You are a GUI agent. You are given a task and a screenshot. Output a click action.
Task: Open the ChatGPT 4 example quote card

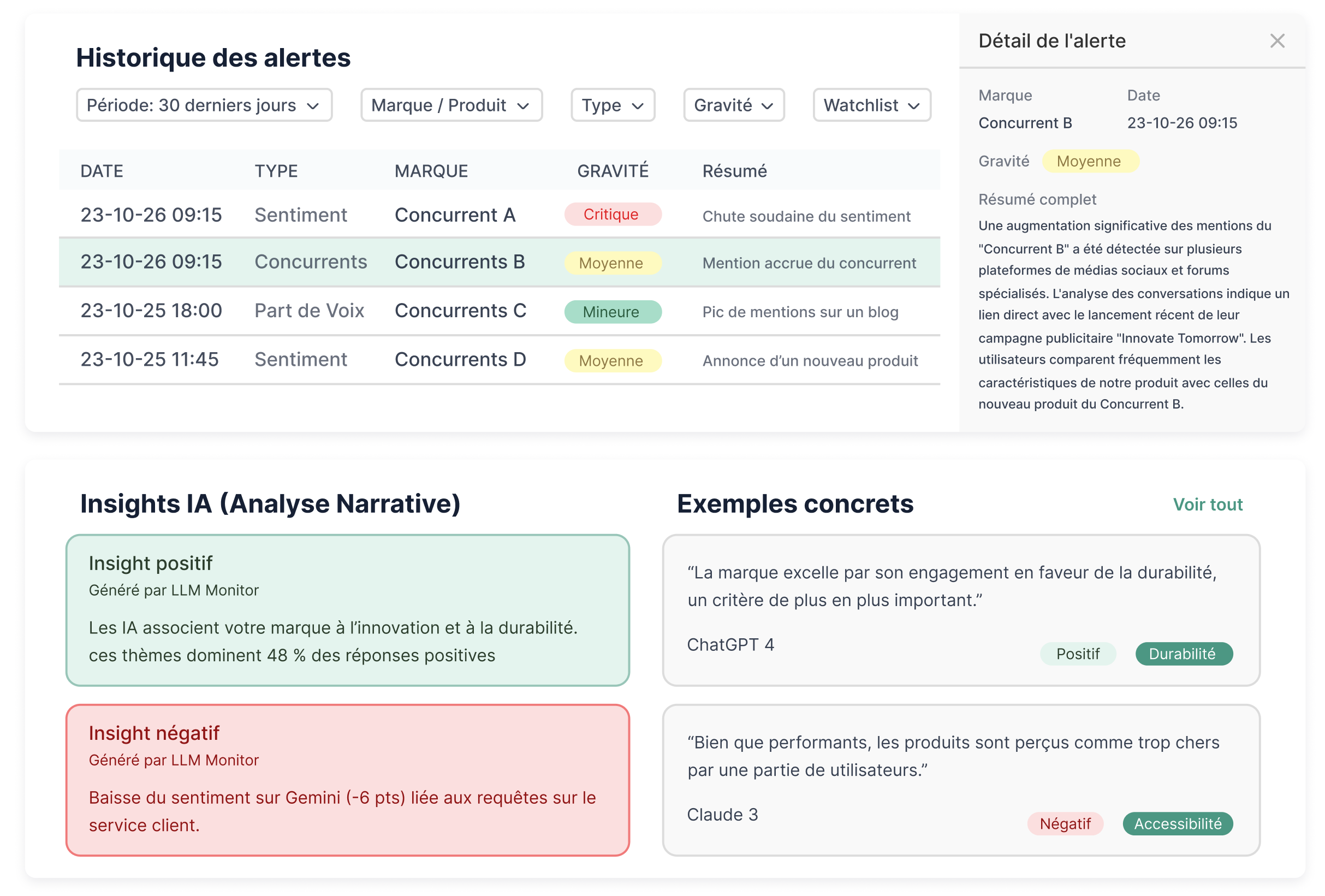pyautogui.click(x=961, y=610)
